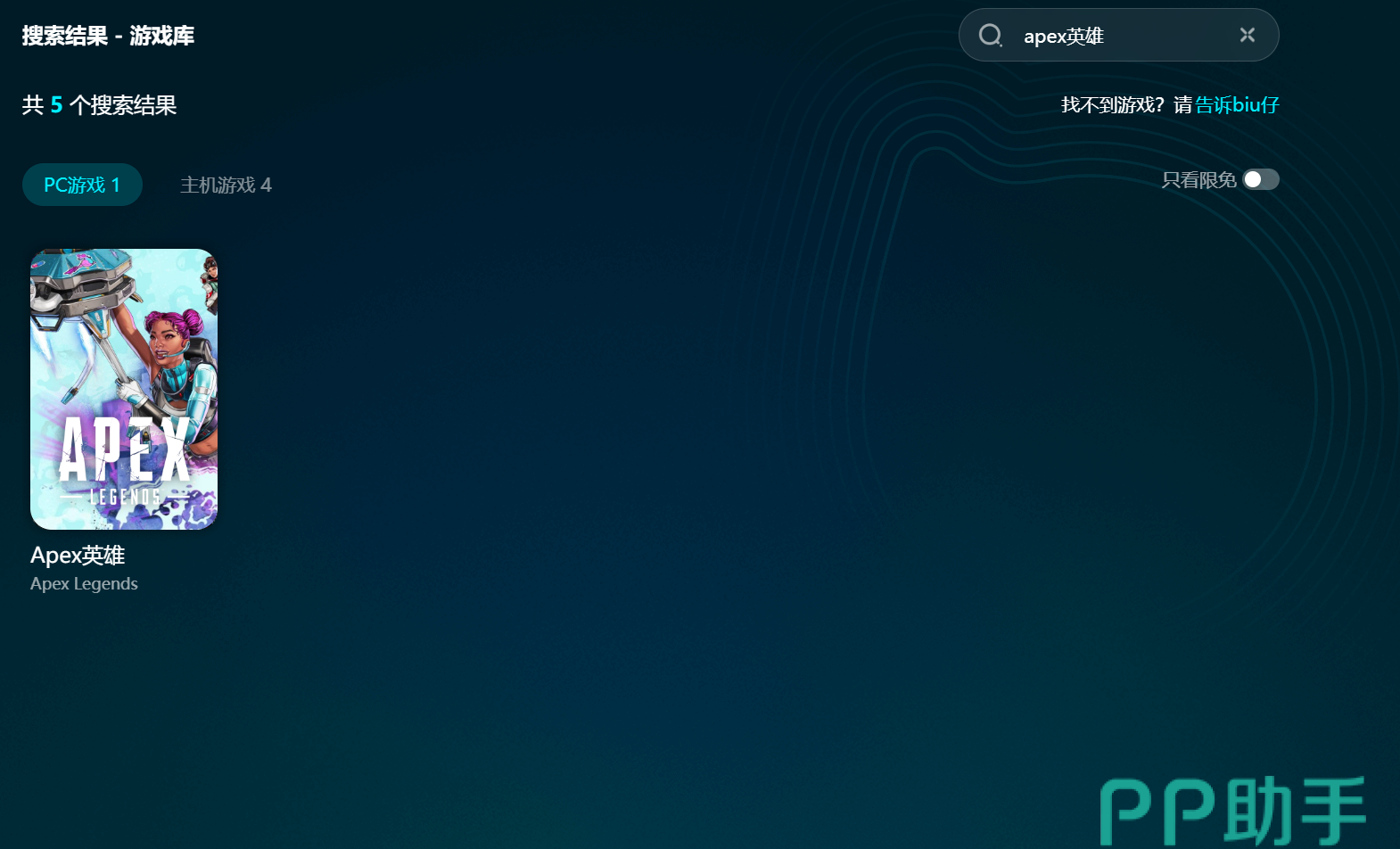Select the Apex英雄 game title
This screenshot has height=849, width=1400.
tap(78, 555)
